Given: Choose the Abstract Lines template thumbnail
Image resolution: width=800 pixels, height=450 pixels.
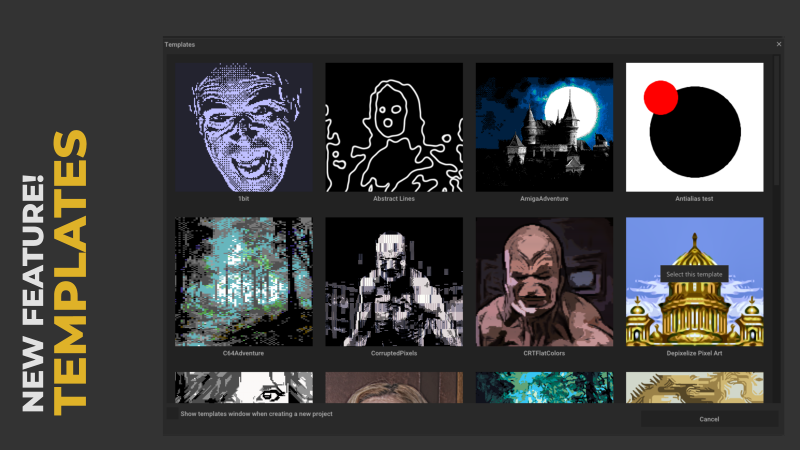Looking at the screenshot, I should pyautogui.click(x=394, y=127).
